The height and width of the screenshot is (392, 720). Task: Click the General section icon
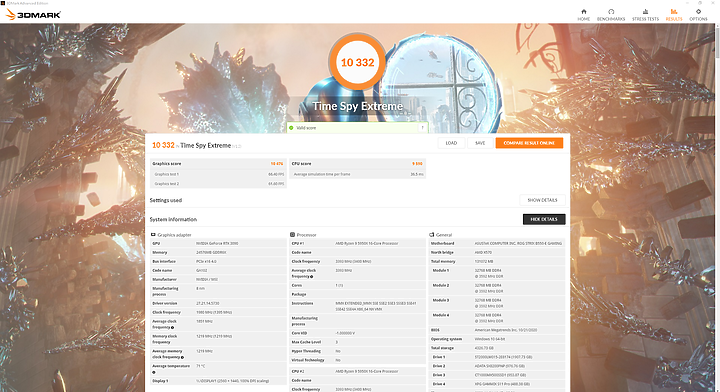pos(432,235)
